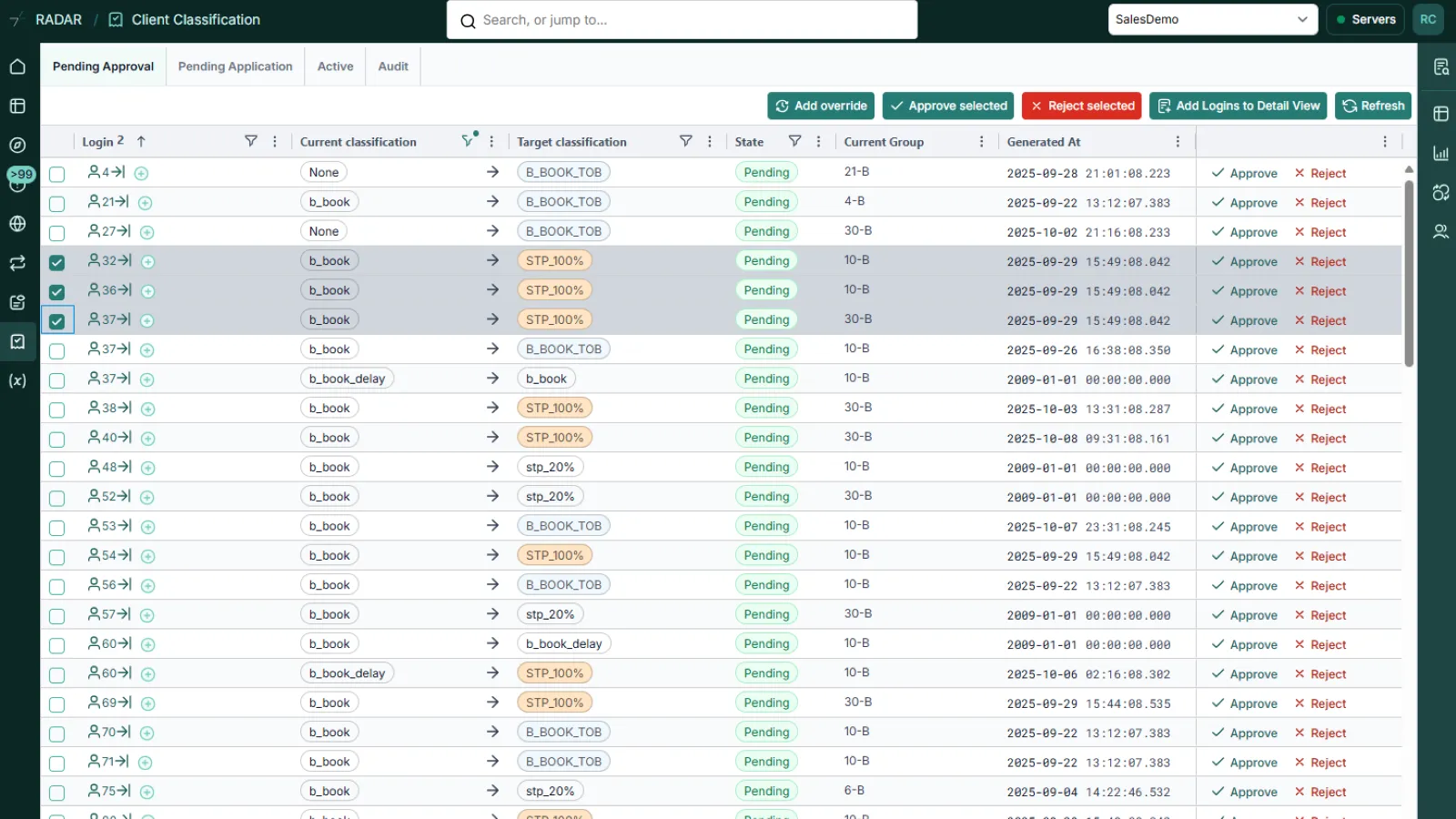
Task: Open Current Group column options menu
Action: 981,142
